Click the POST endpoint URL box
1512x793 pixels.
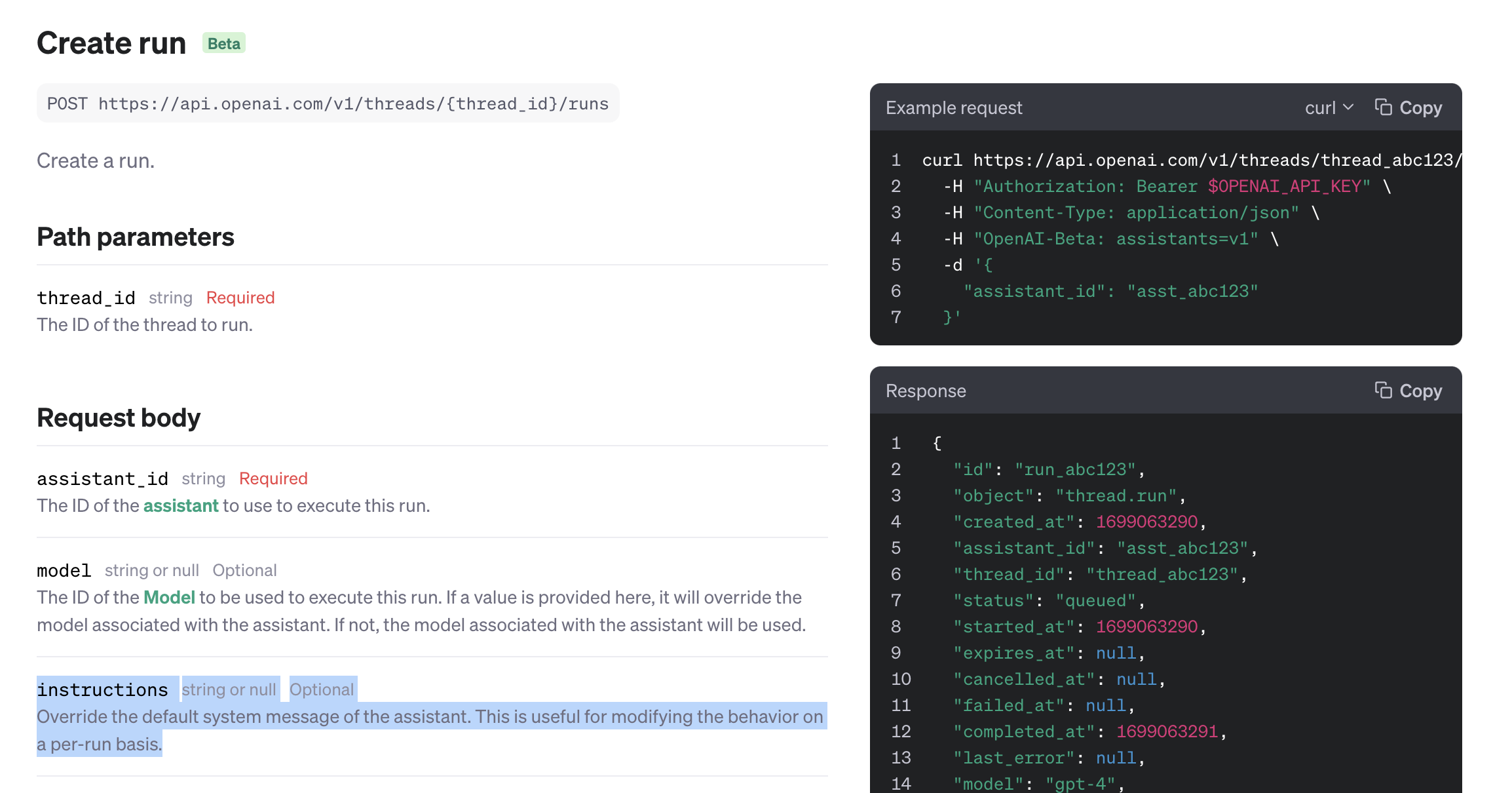coord(328,104)
